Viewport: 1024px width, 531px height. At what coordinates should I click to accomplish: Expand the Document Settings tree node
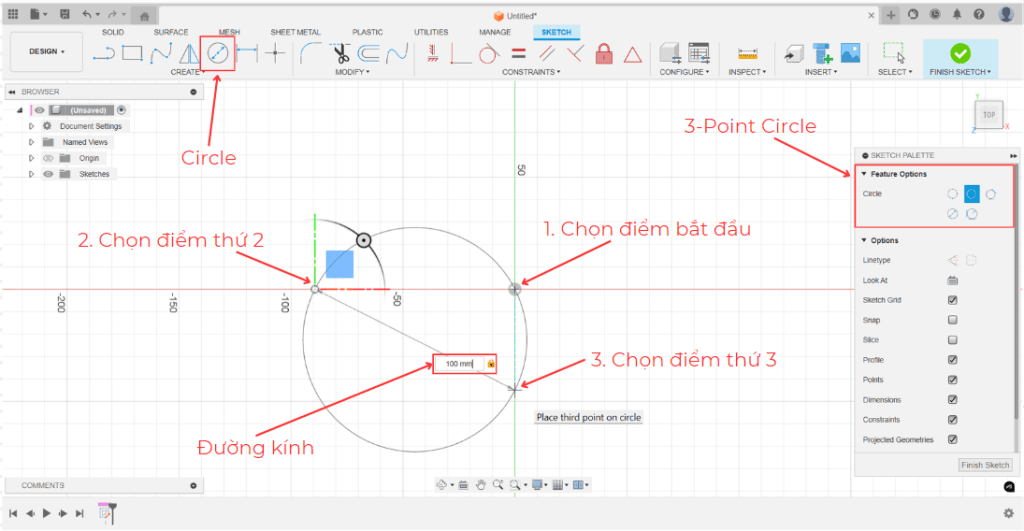(x=32, y=127)
